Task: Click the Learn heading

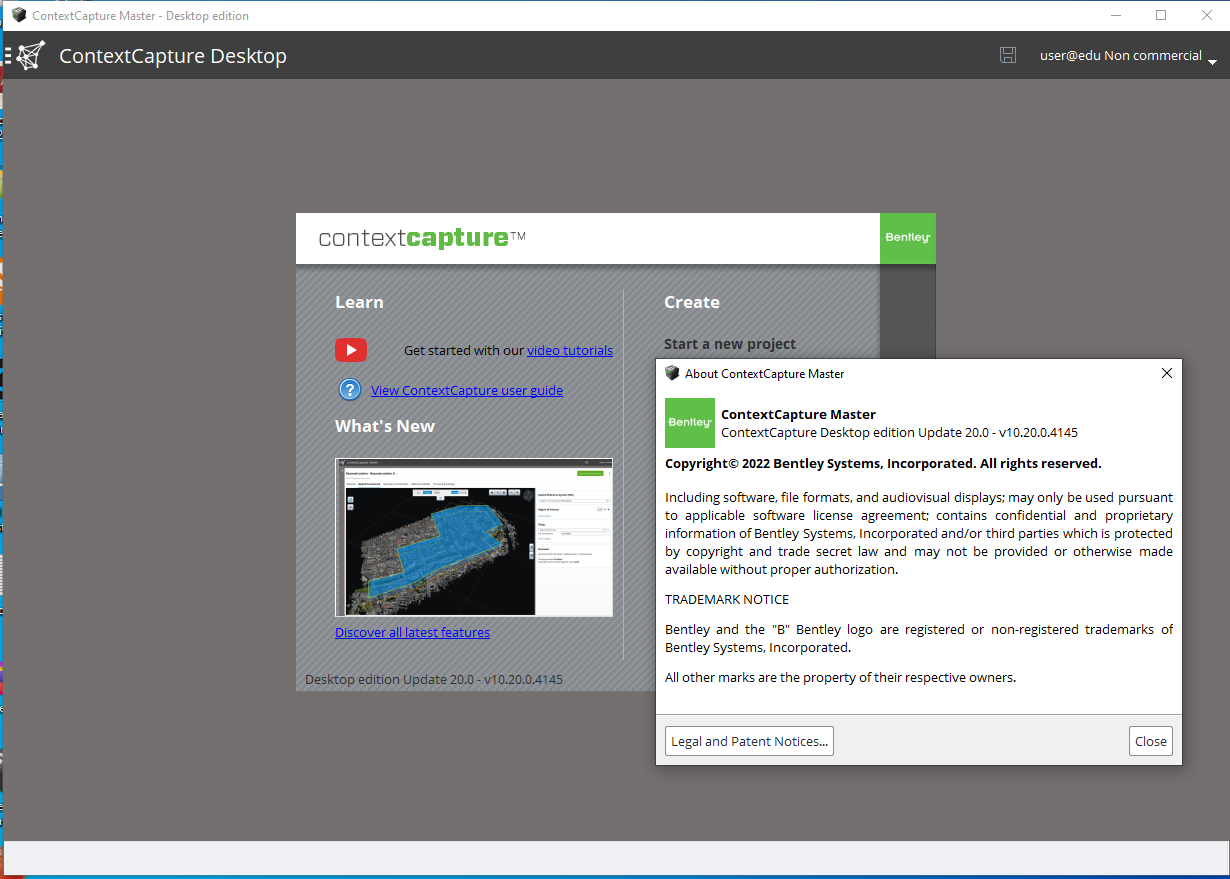Action: click(359, 302)
